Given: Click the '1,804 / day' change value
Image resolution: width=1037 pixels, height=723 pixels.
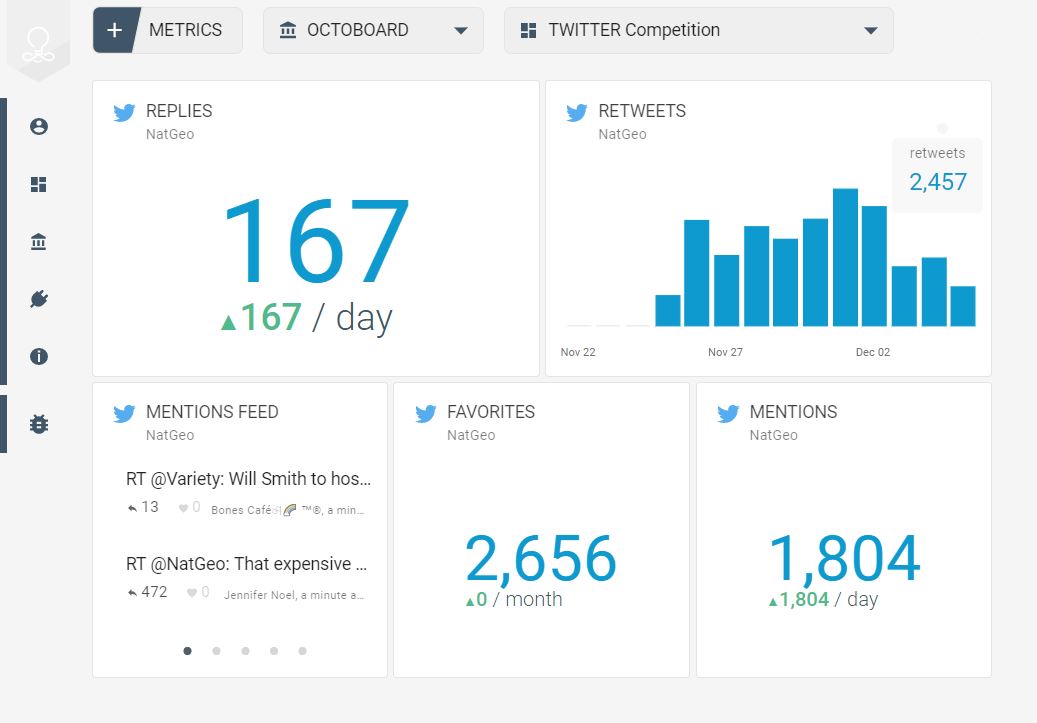Looking at the screenshot, I should (x=823, y=599).
